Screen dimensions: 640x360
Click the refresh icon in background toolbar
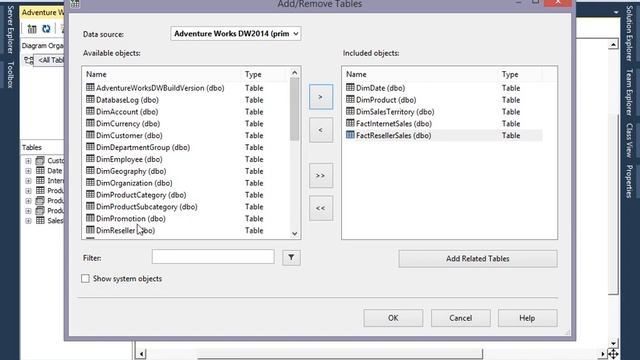coord(46,29)
